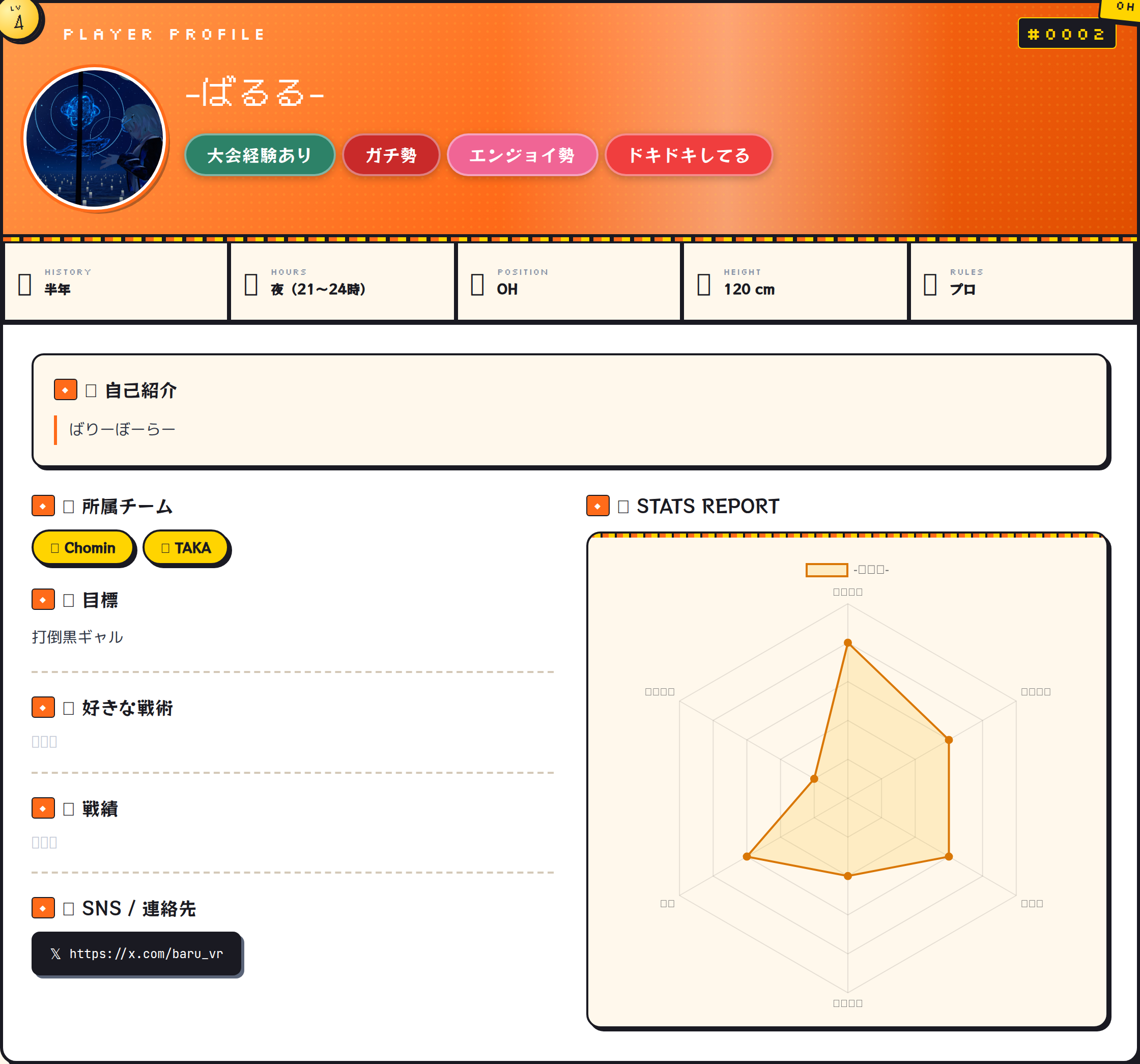Click the LV 4 level coin badge
1140x1064 pixels.
pyautogui.click(x=19, y=19)
